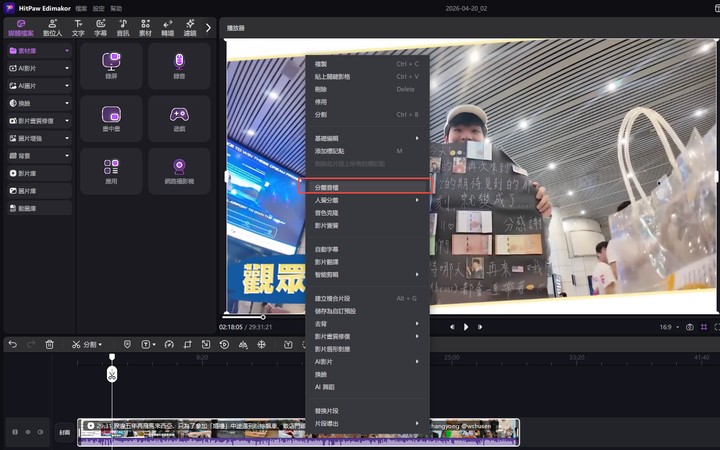Image resolution: width=720 pixels, height=450 pixels.
Task: Click the mirror flip icon in the timeline toolbar
Action: click(243, 344)
